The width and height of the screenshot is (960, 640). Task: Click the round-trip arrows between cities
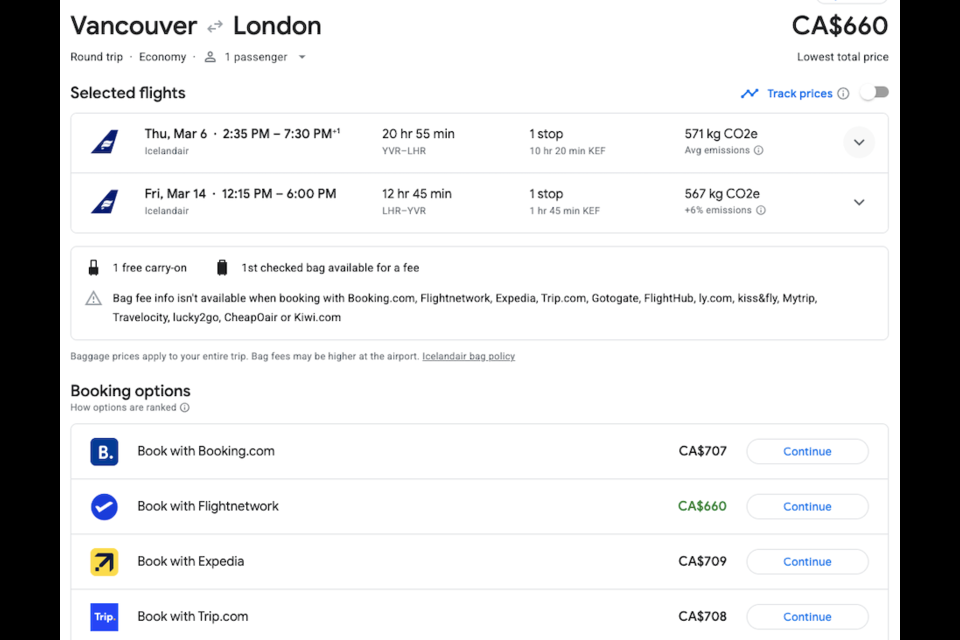click(x=215, y=26)
